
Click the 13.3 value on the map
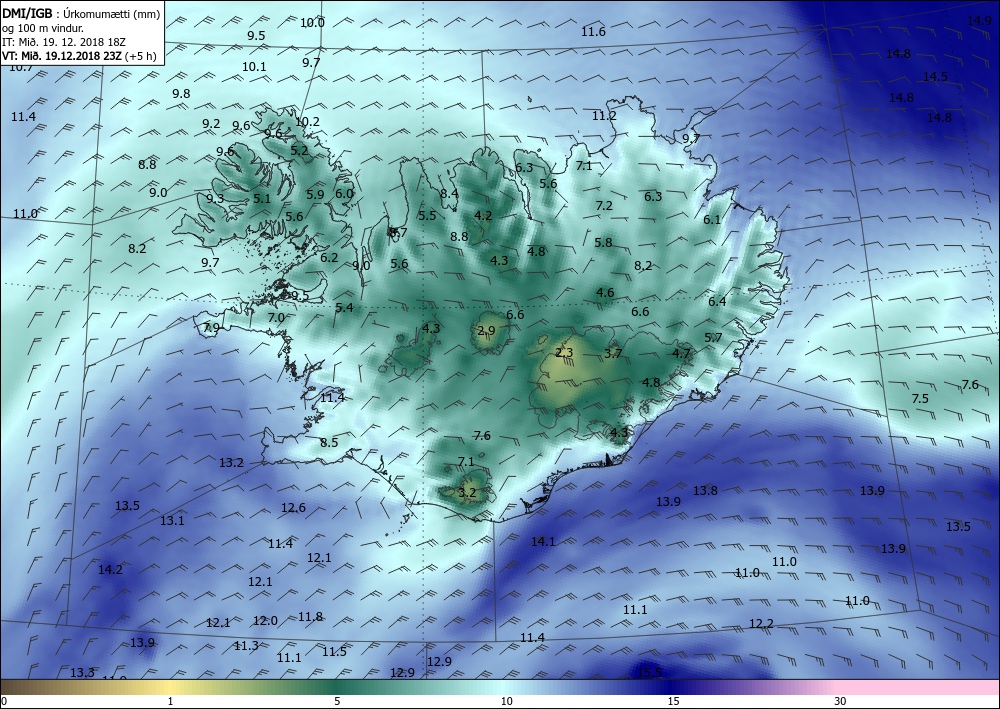point(82,673)
